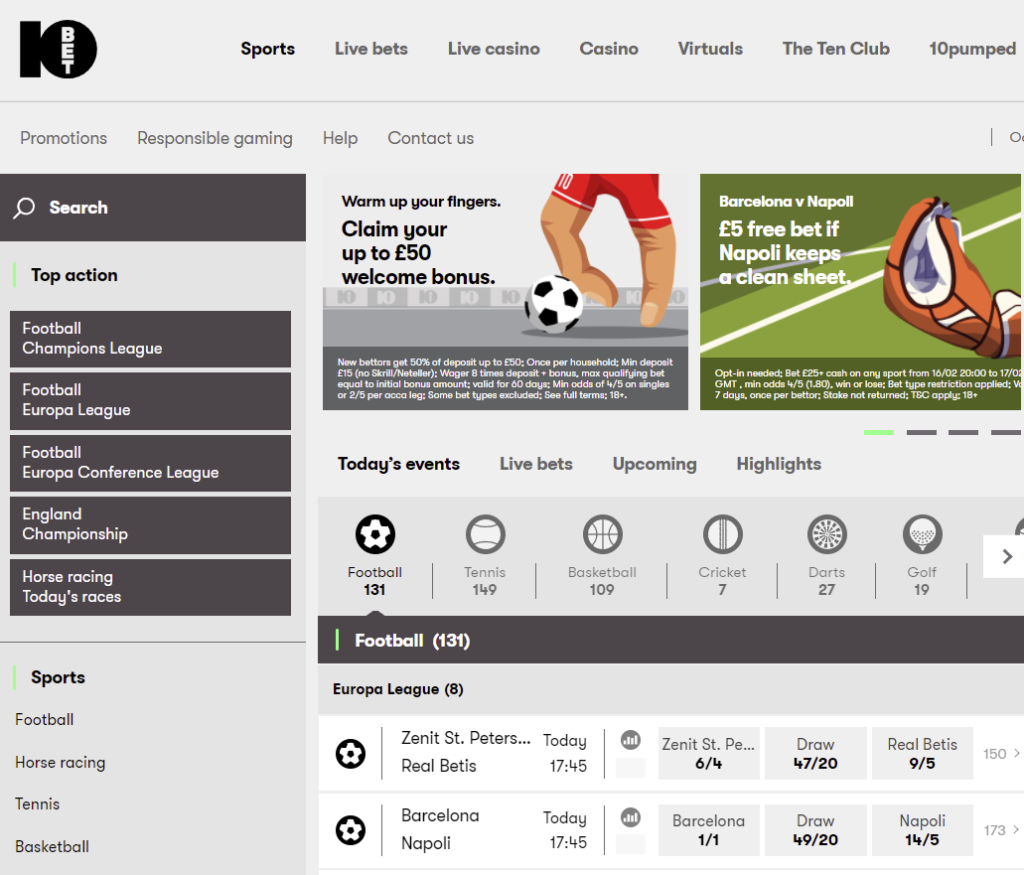This screenshot has width=1024, height=875.
Task: Select Basketball in Sports sidebar list
Action: 52,847
